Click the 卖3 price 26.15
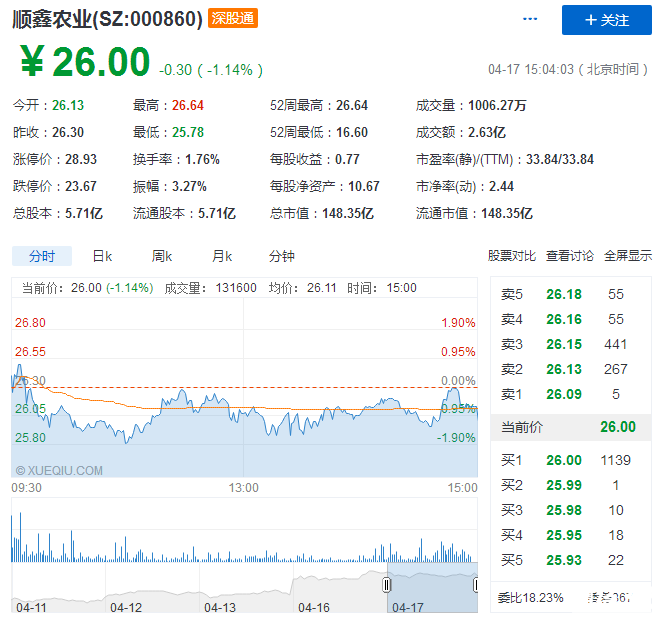The height and width of the screenshot is (628, 667). (x=564, y=344)
